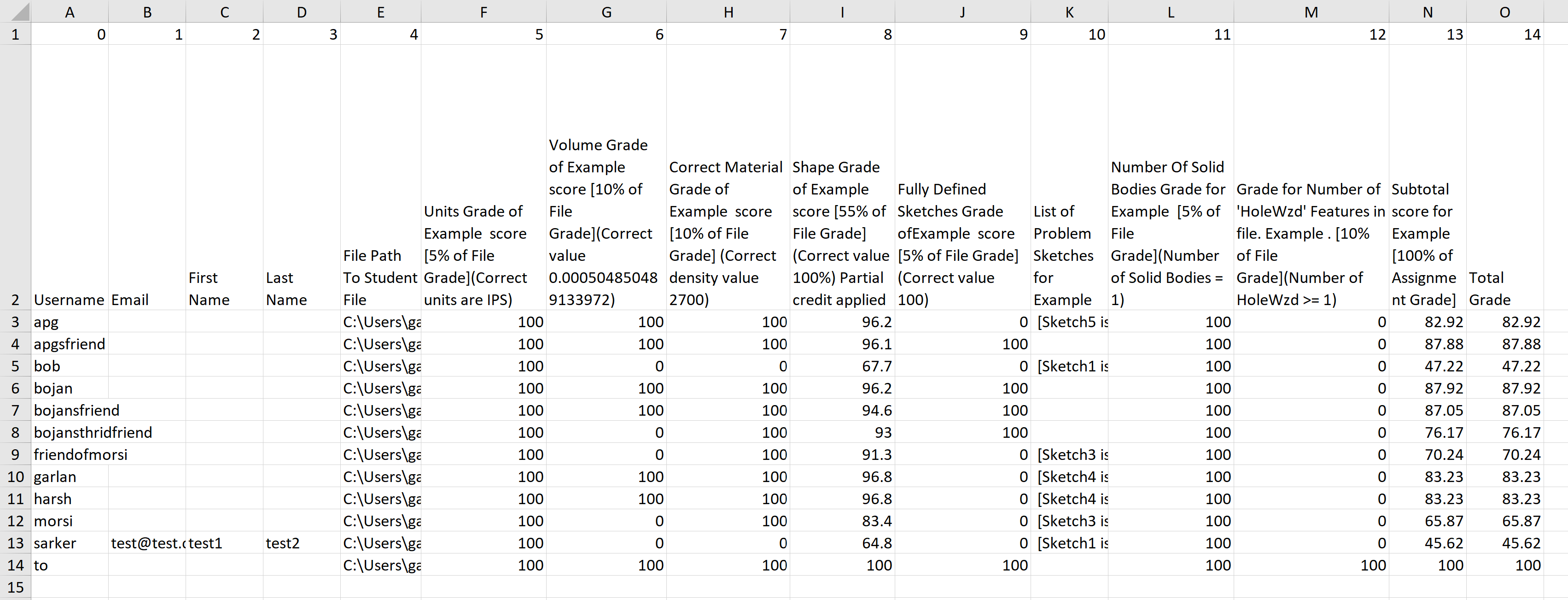Select empty cell A15

pos(70,587)
